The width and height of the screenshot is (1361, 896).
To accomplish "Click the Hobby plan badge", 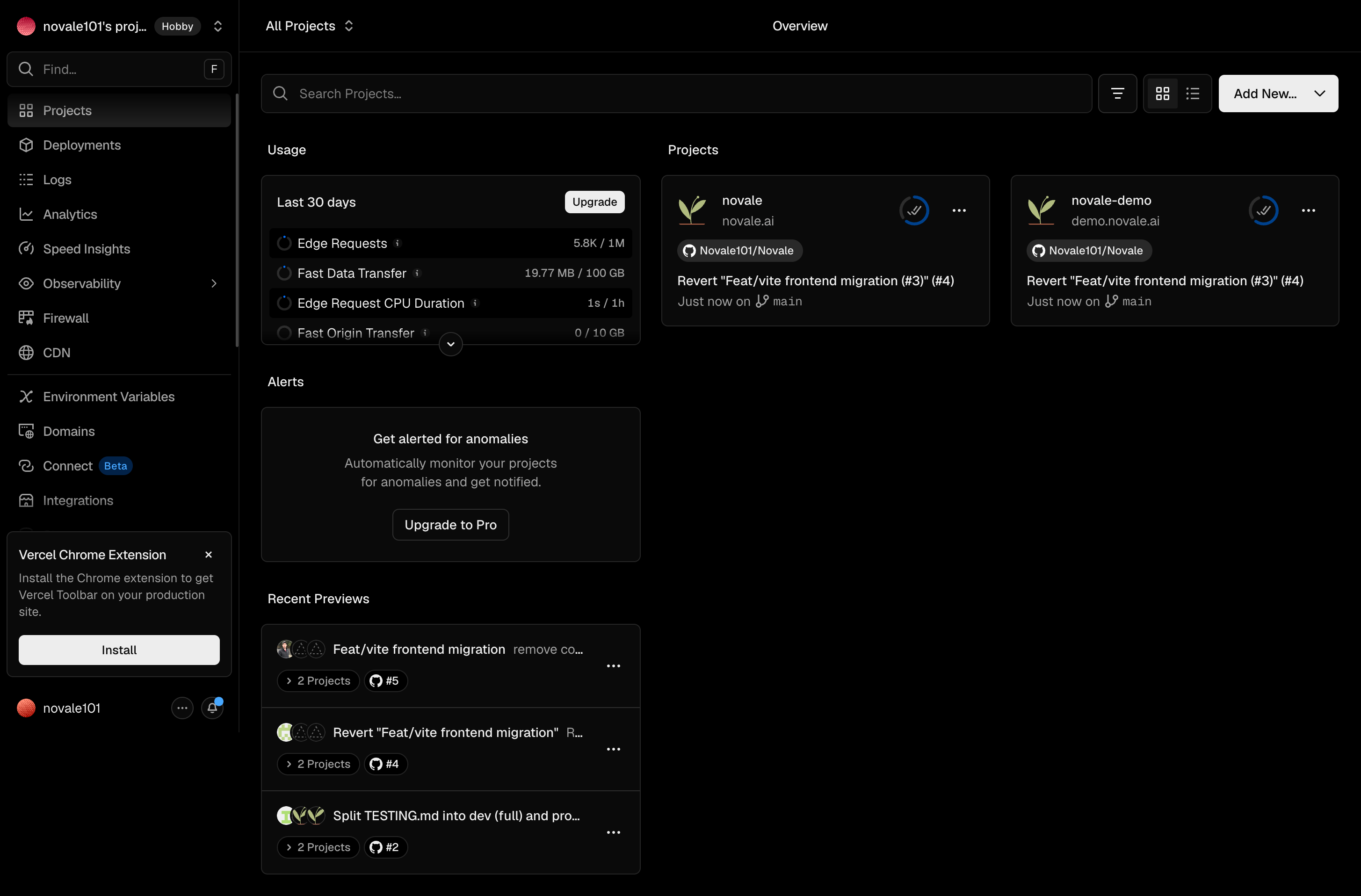I will [x=177, y=26].
